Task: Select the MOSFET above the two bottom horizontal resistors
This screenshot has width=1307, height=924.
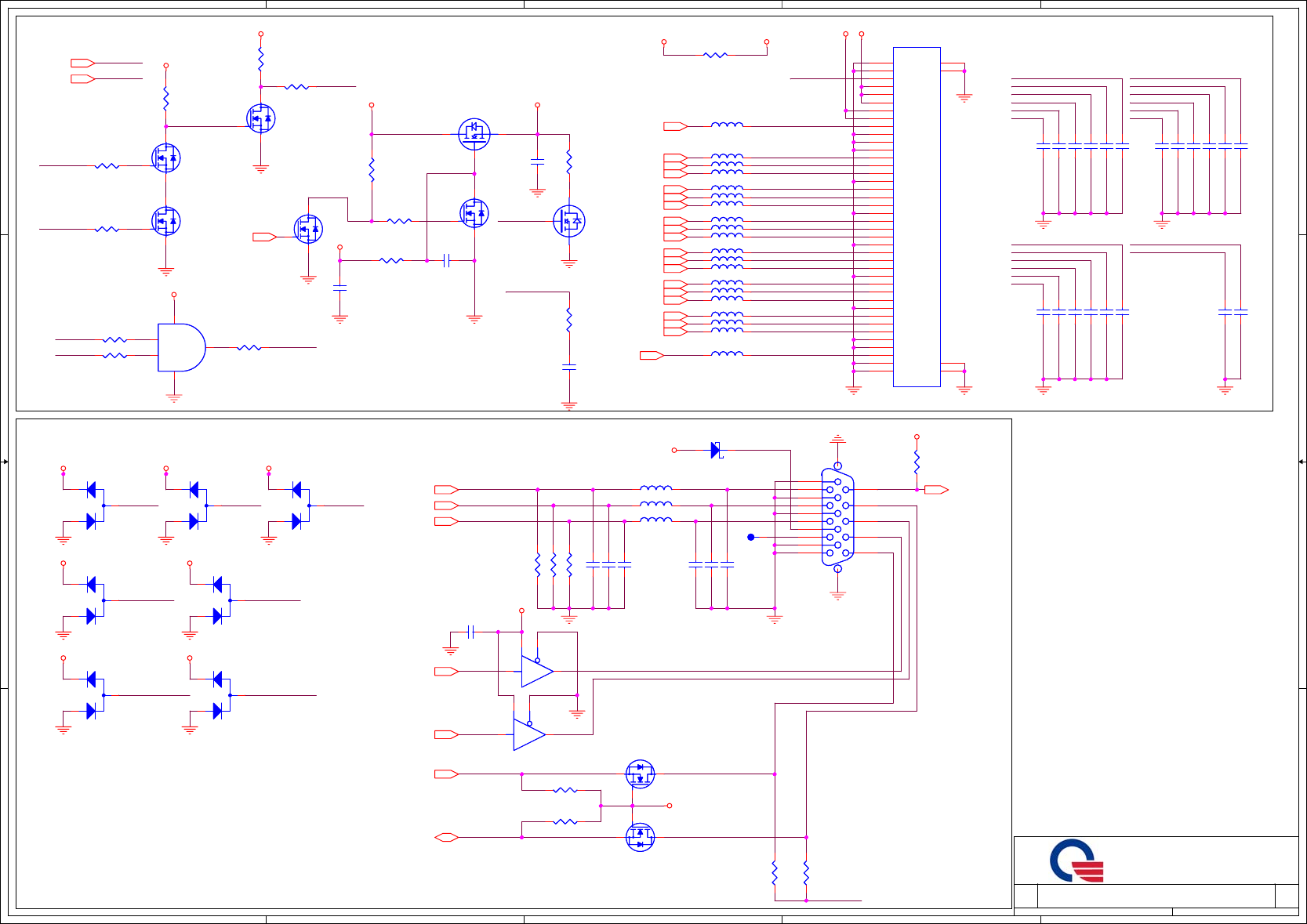Action: point(640,774)
